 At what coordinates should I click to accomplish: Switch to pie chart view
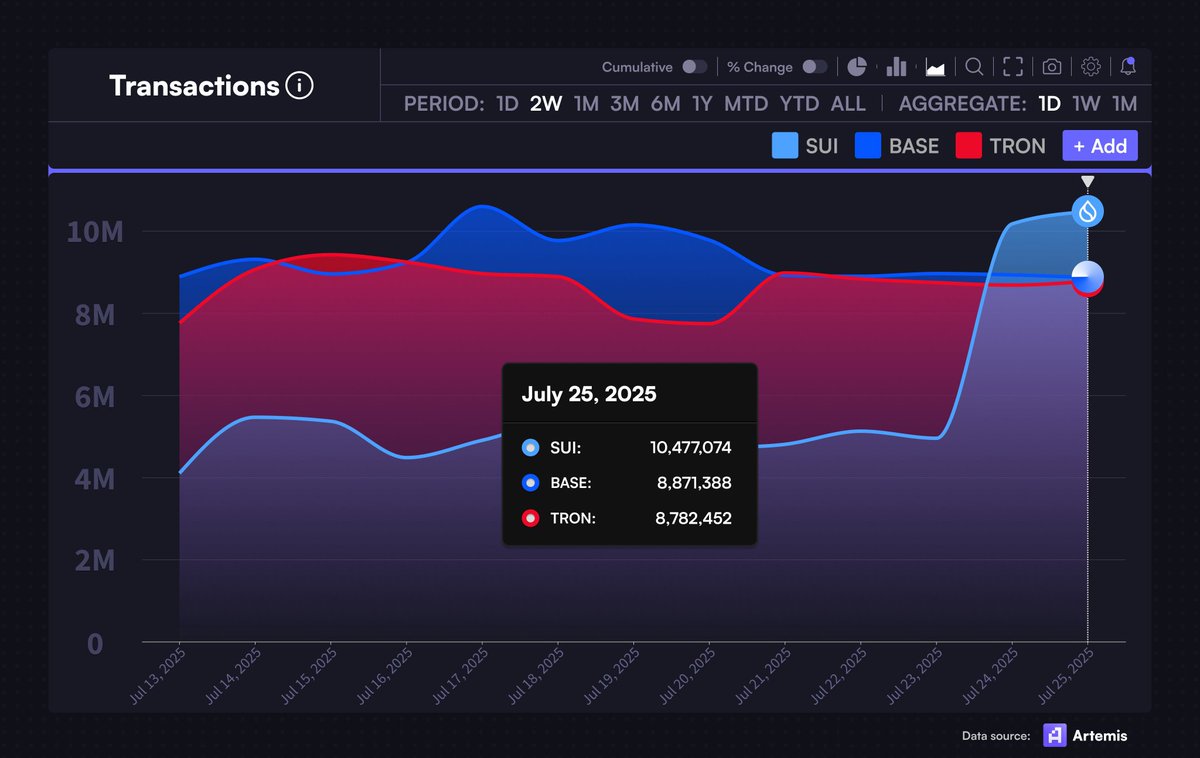(857, 67)
